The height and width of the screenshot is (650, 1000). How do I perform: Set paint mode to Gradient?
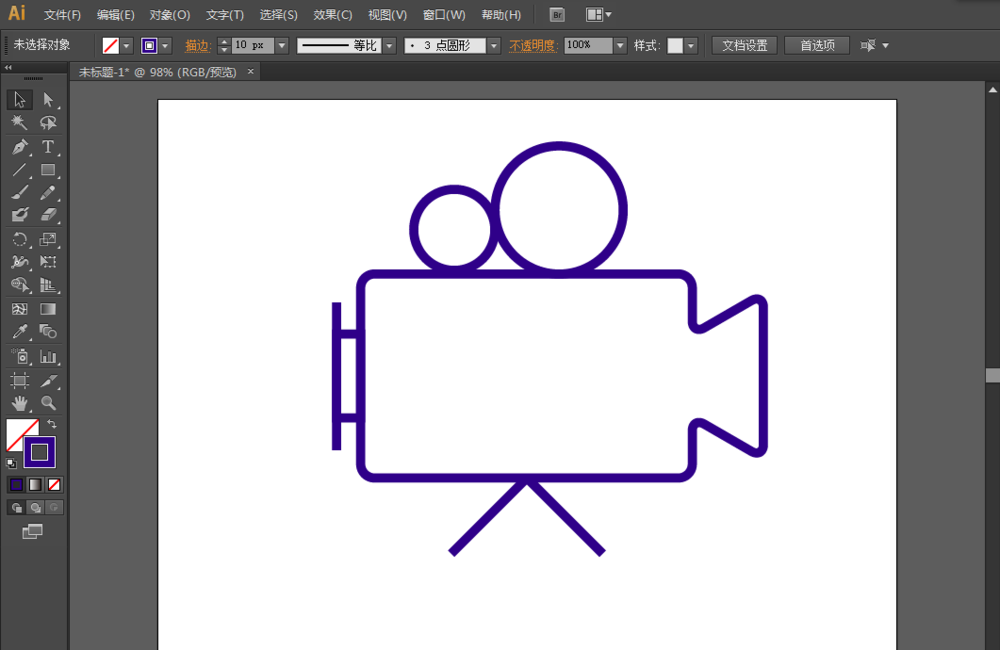[x=35, y=485]
